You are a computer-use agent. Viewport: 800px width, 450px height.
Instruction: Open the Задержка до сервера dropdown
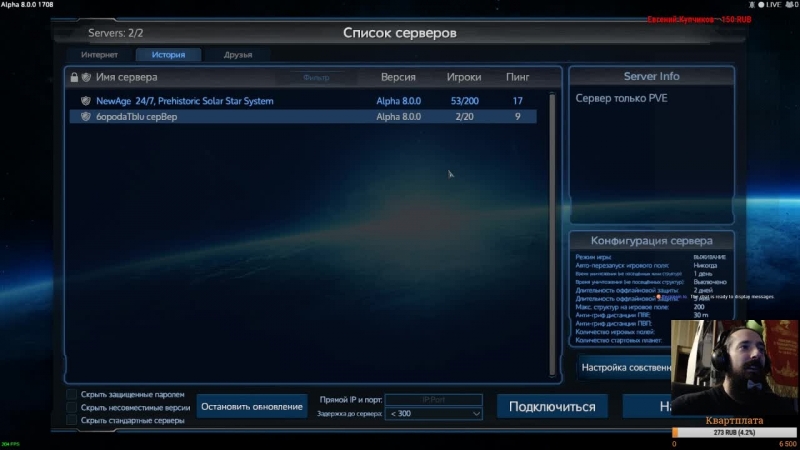434,413
